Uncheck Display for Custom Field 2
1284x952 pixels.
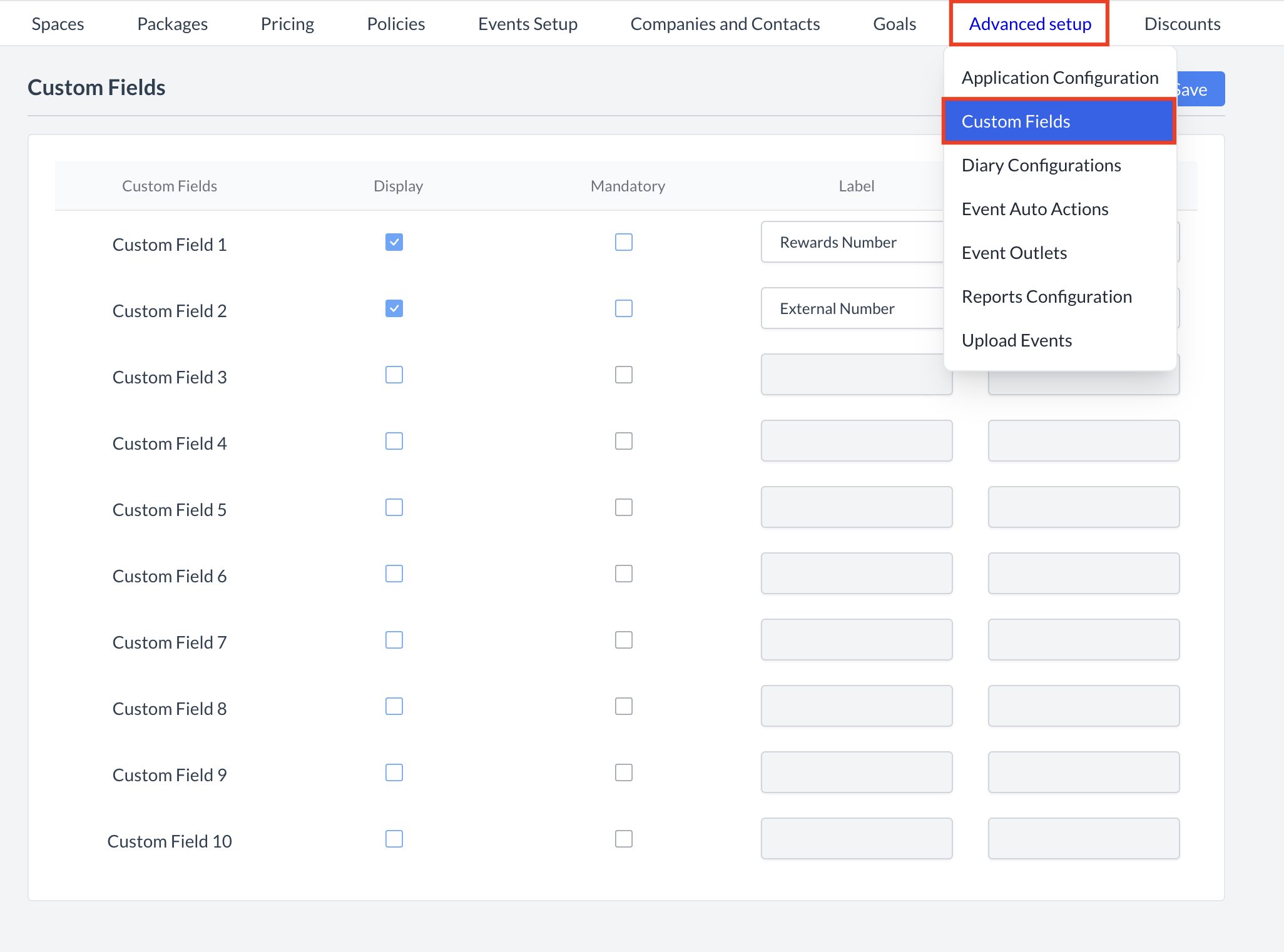[x=394, y=308]
